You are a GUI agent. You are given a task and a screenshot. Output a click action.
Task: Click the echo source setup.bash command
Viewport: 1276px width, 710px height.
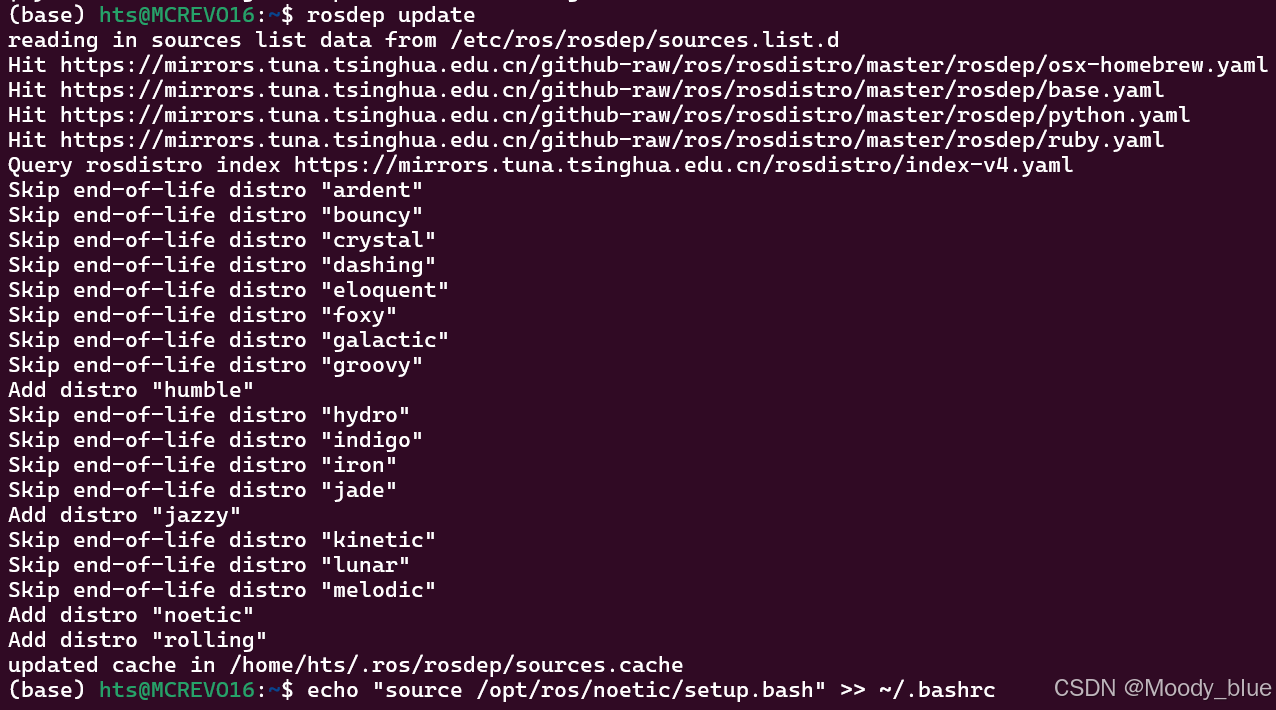click(651, 690)
